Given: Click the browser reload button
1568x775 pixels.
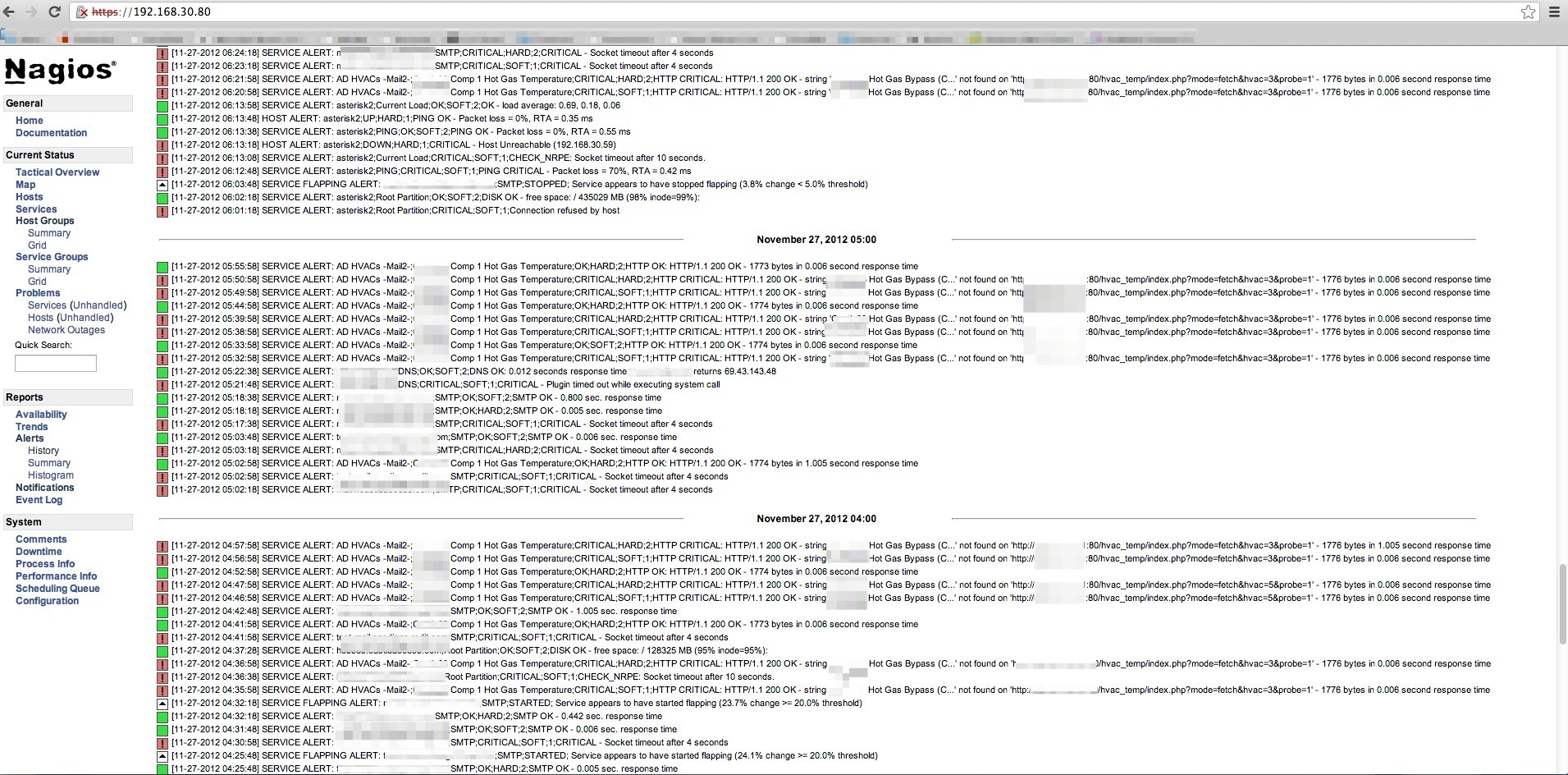Looking at the screenshot, I should 54,11.
